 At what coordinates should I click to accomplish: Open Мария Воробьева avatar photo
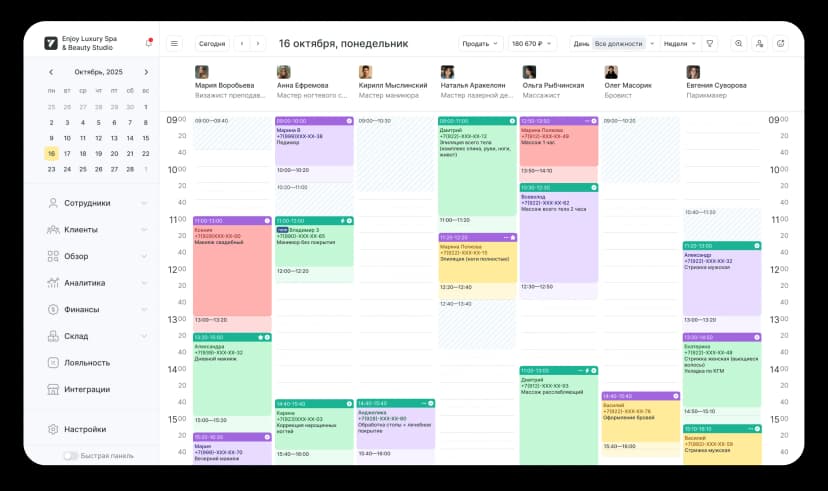click(202, 72)
